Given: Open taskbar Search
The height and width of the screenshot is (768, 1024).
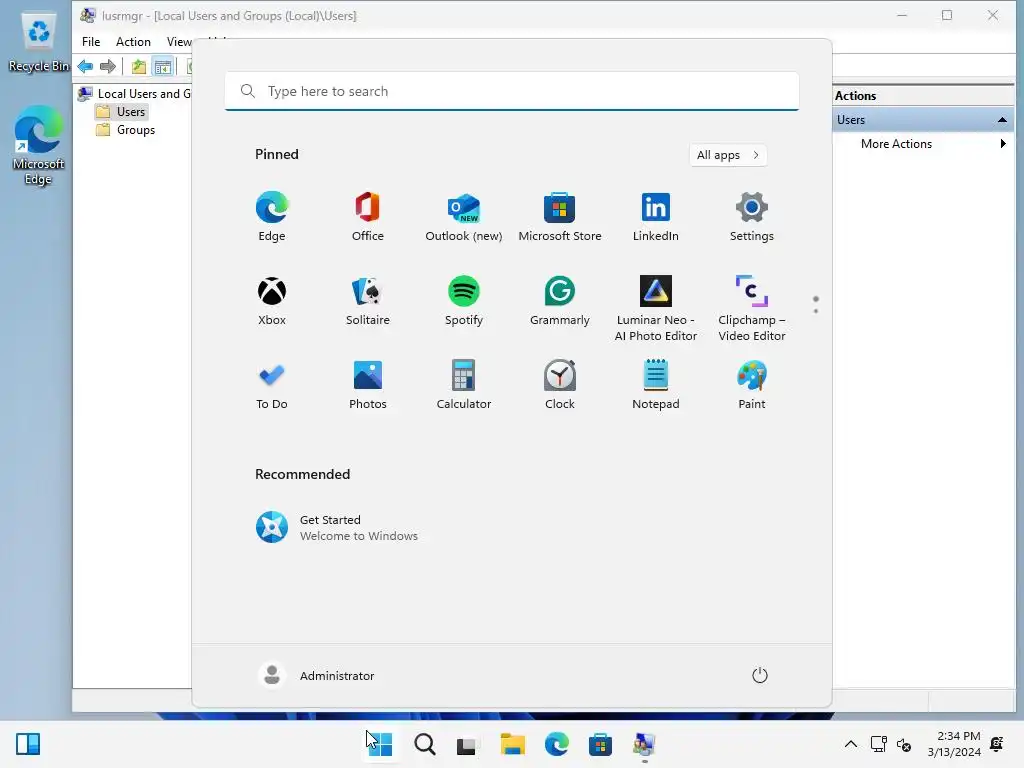Looking at the screenshot, I should (424, 744).
